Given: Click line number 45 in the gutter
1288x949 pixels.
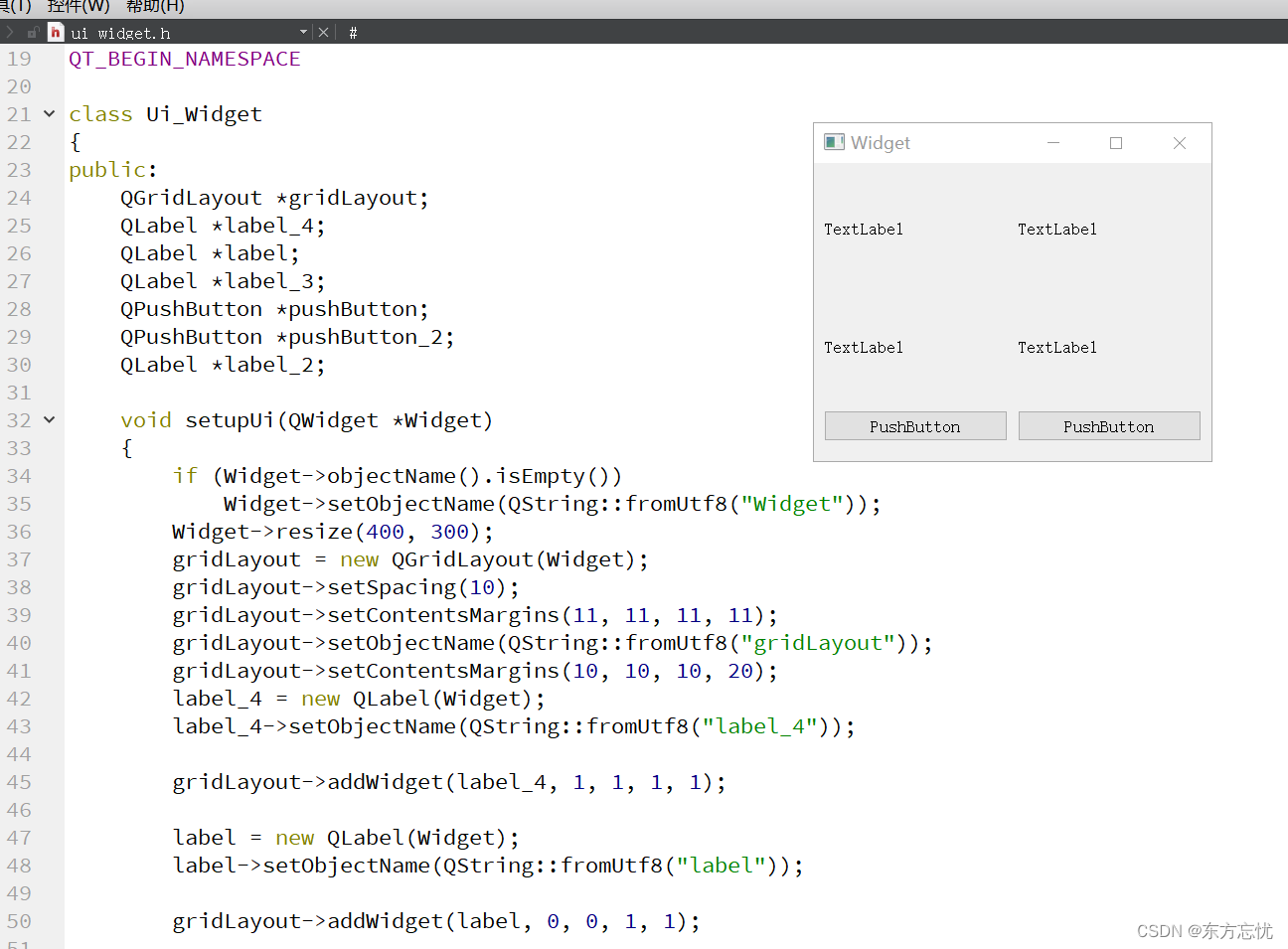Looking at the screenshot, I should pos(20,782).
